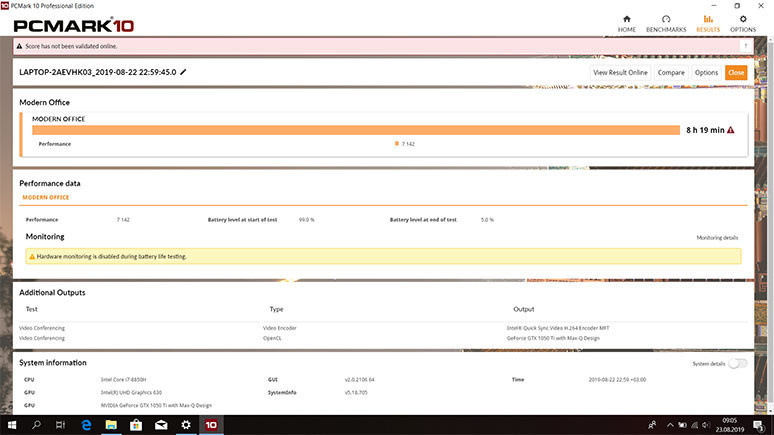Open Task View on taskbar
This screenshot has width=774, height=435.
click(x=60, y=425)
